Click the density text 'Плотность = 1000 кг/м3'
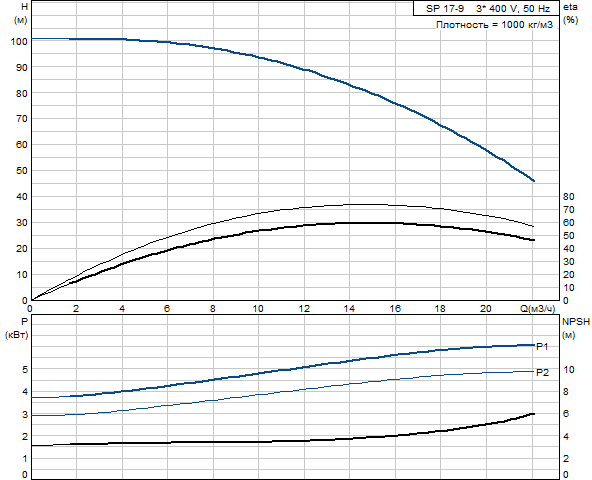 tap(494, 25)
